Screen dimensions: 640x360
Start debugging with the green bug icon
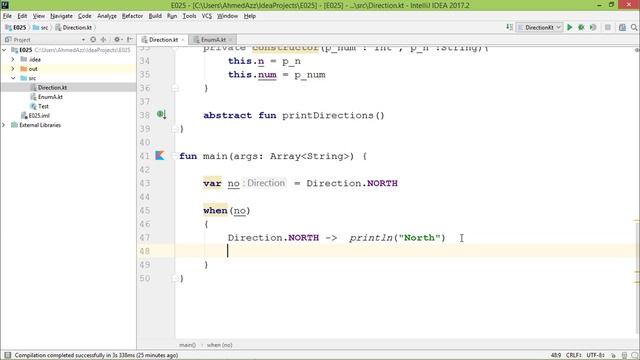pos(581,27)
